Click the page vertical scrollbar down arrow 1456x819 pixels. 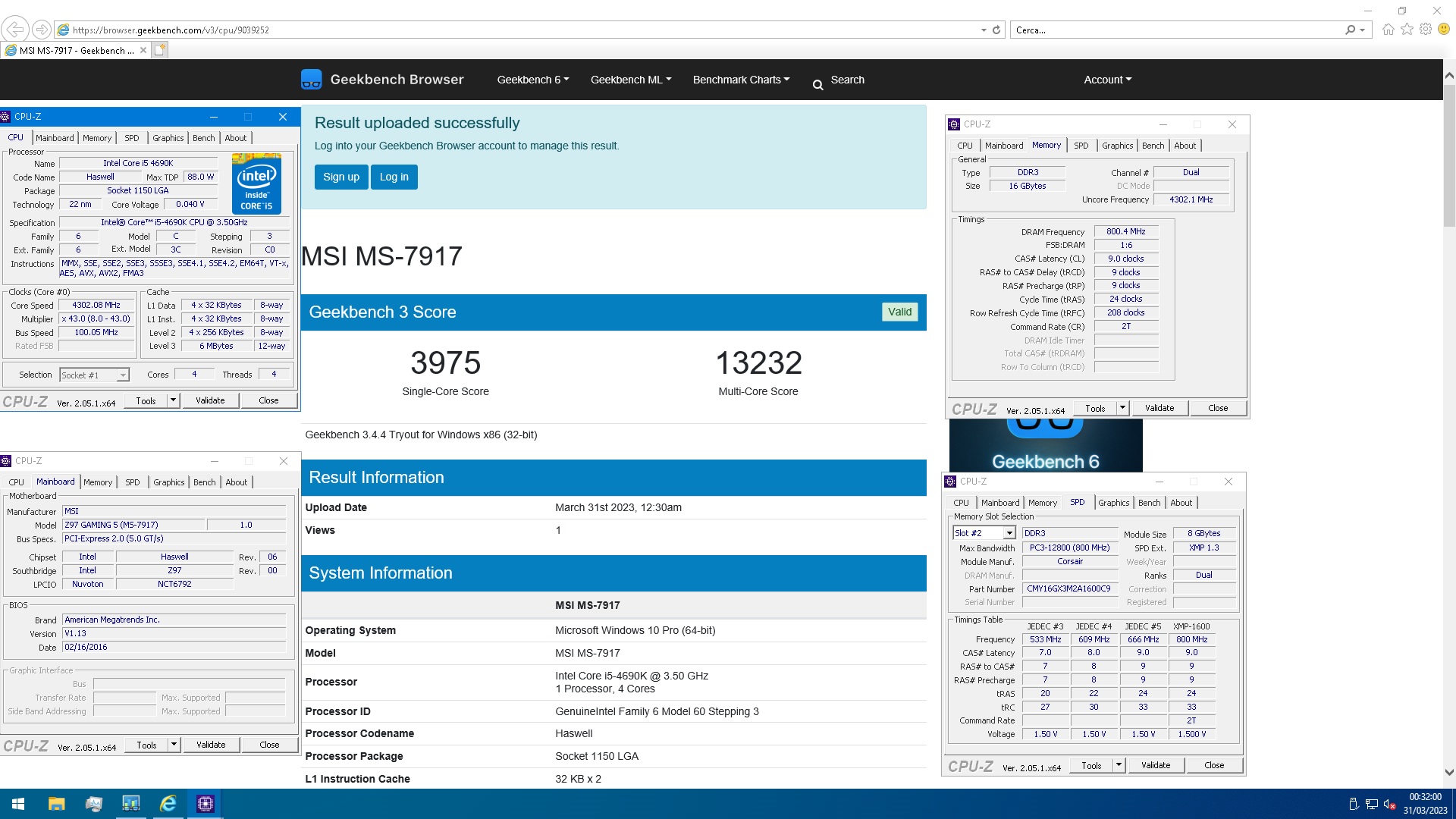click(x=1449, y=773)
